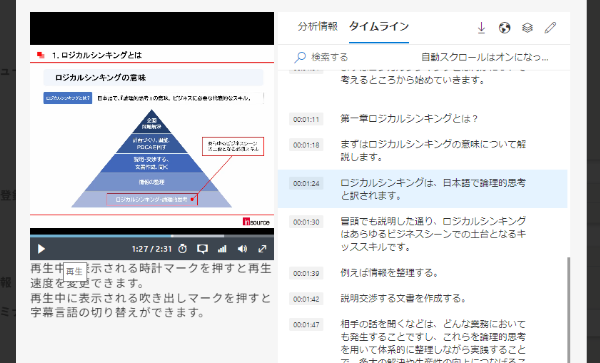Open video quality bars icon
Screen dimensions: 600x363
(x=222, y=249)
